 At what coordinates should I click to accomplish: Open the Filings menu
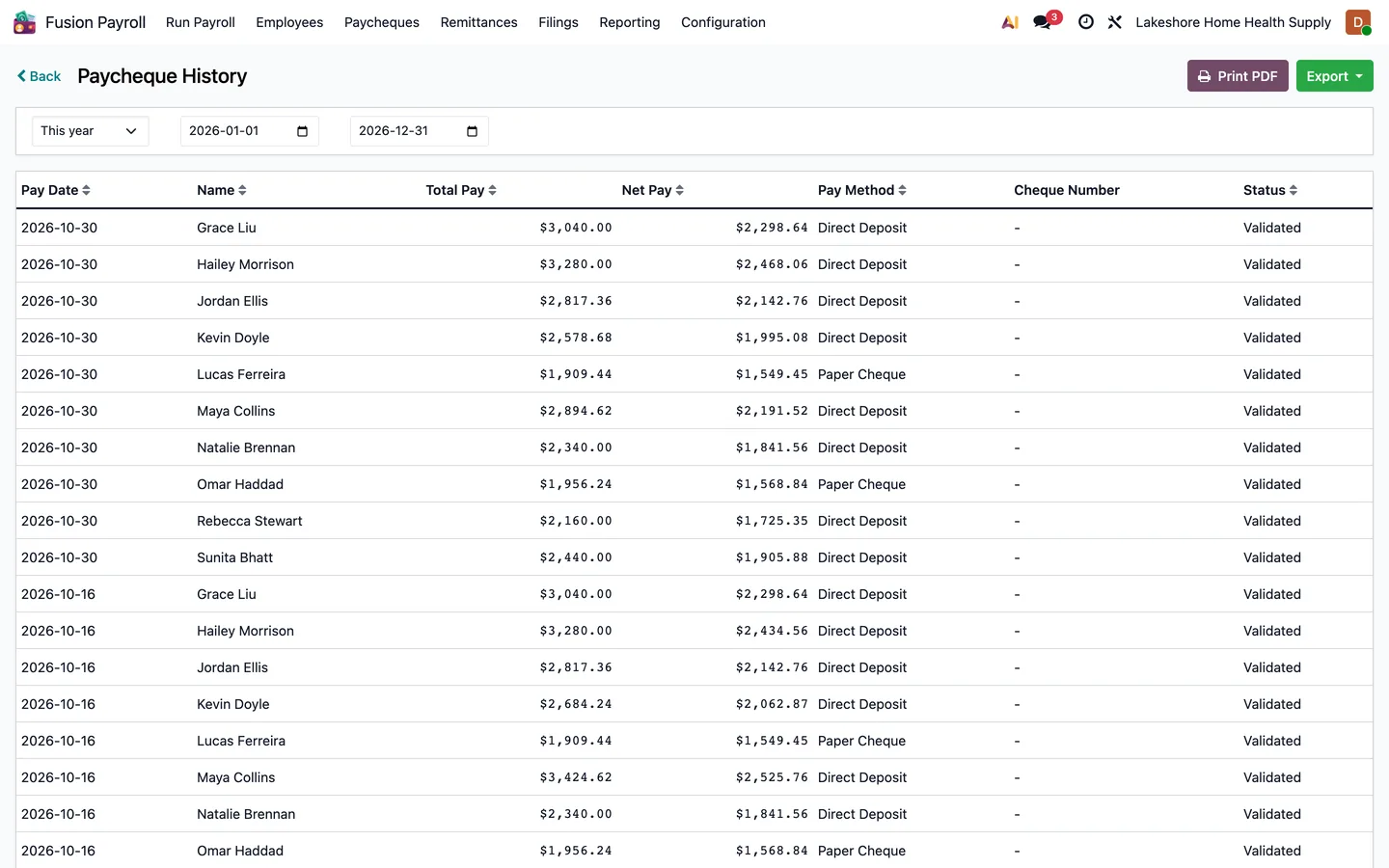tap(558, 22)
